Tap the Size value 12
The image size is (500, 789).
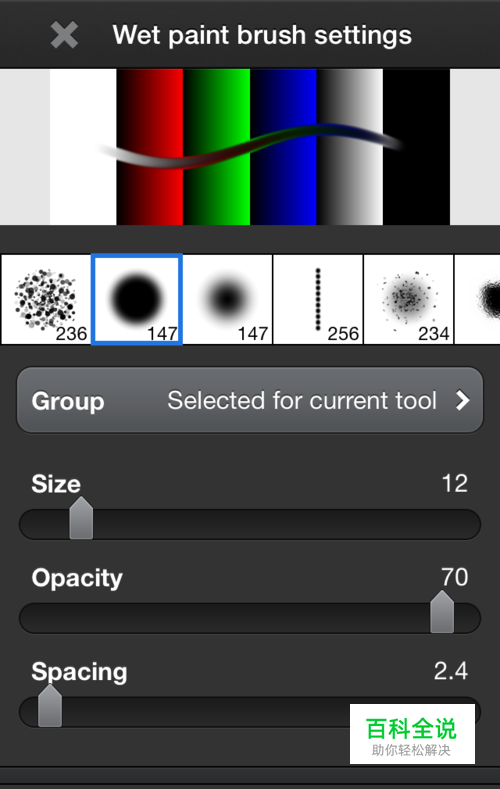pyautogui.click(x=455, y=484)
